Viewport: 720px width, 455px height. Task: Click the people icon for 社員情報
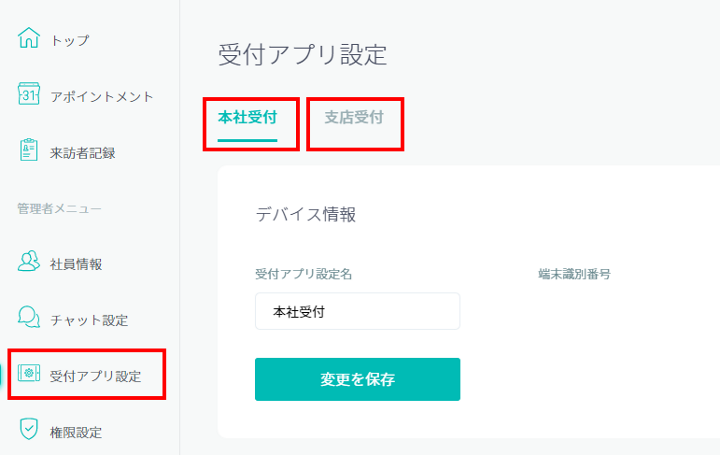tap(29, 263)
